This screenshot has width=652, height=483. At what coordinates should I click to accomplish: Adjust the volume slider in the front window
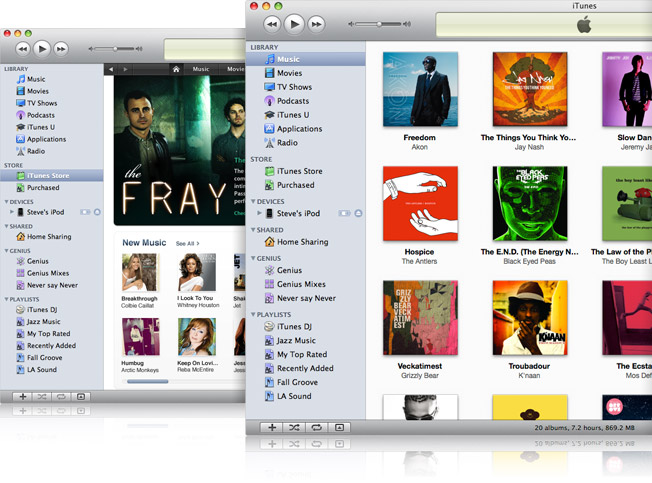pyautogui.click(x=379, y=23)
